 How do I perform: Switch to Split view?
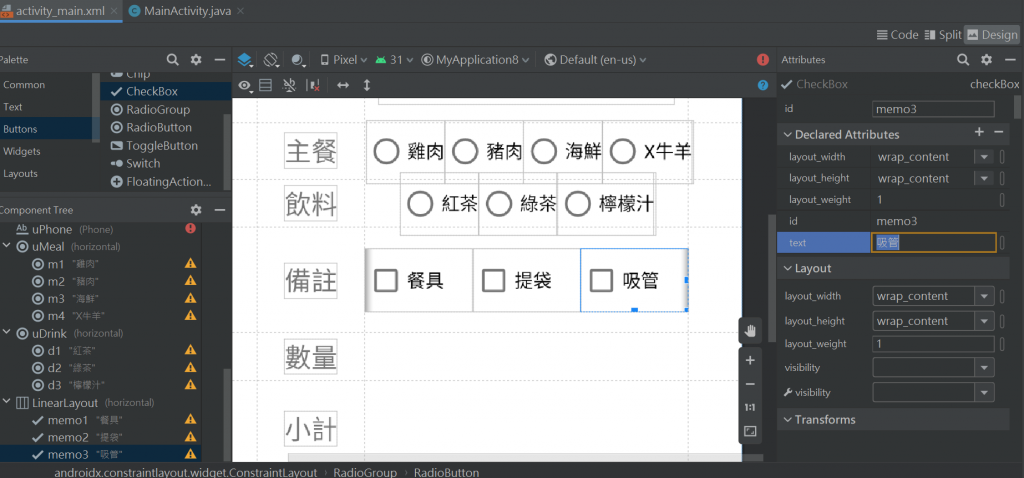pos(944,35)
